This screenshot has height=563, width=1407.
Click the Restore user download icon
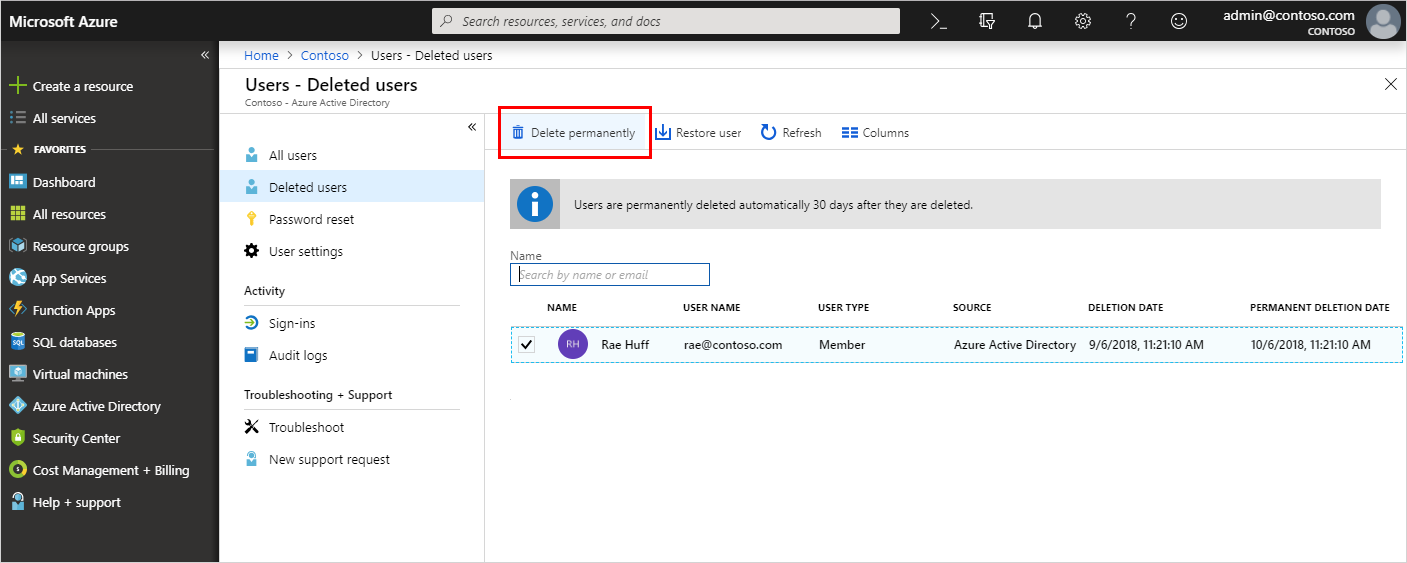coord(663,132)
